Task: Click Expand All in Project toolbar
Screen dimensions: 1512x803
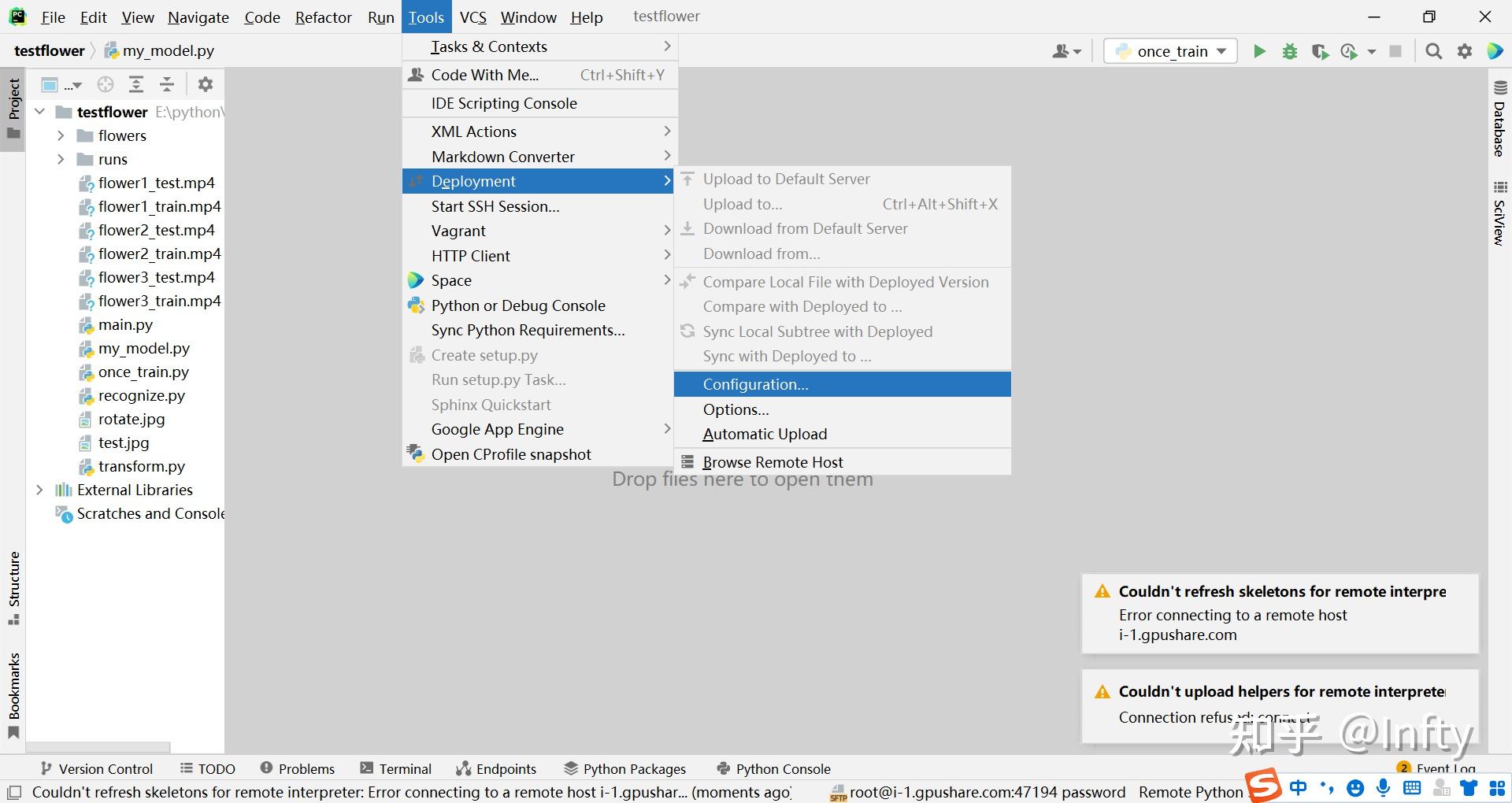Action: pyautogui.click(x=136, y=84)
